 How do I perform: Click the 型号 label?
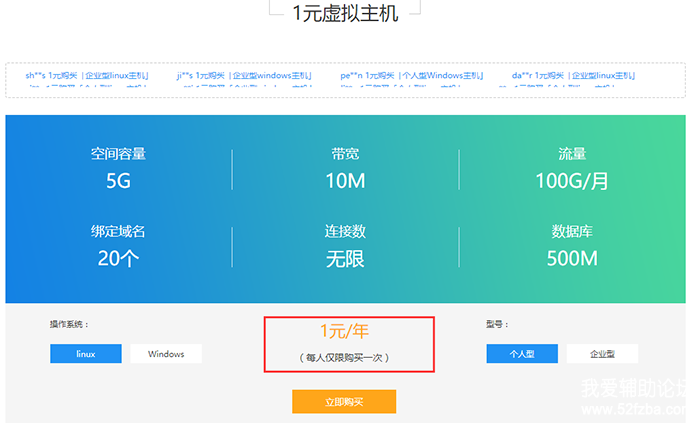(x=498, y=325)
